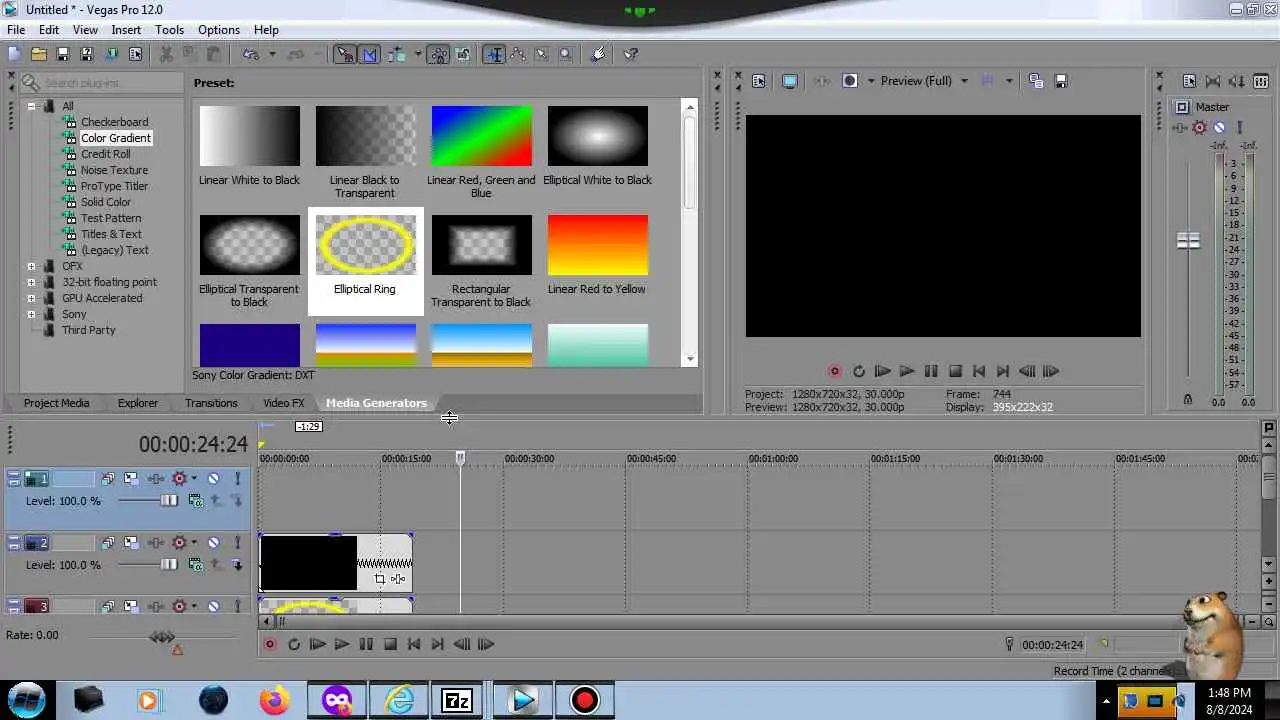The height and width of the screenshot is (720, 1280).
Task: Click the Search plug-ins field
Action: [102, 83]
